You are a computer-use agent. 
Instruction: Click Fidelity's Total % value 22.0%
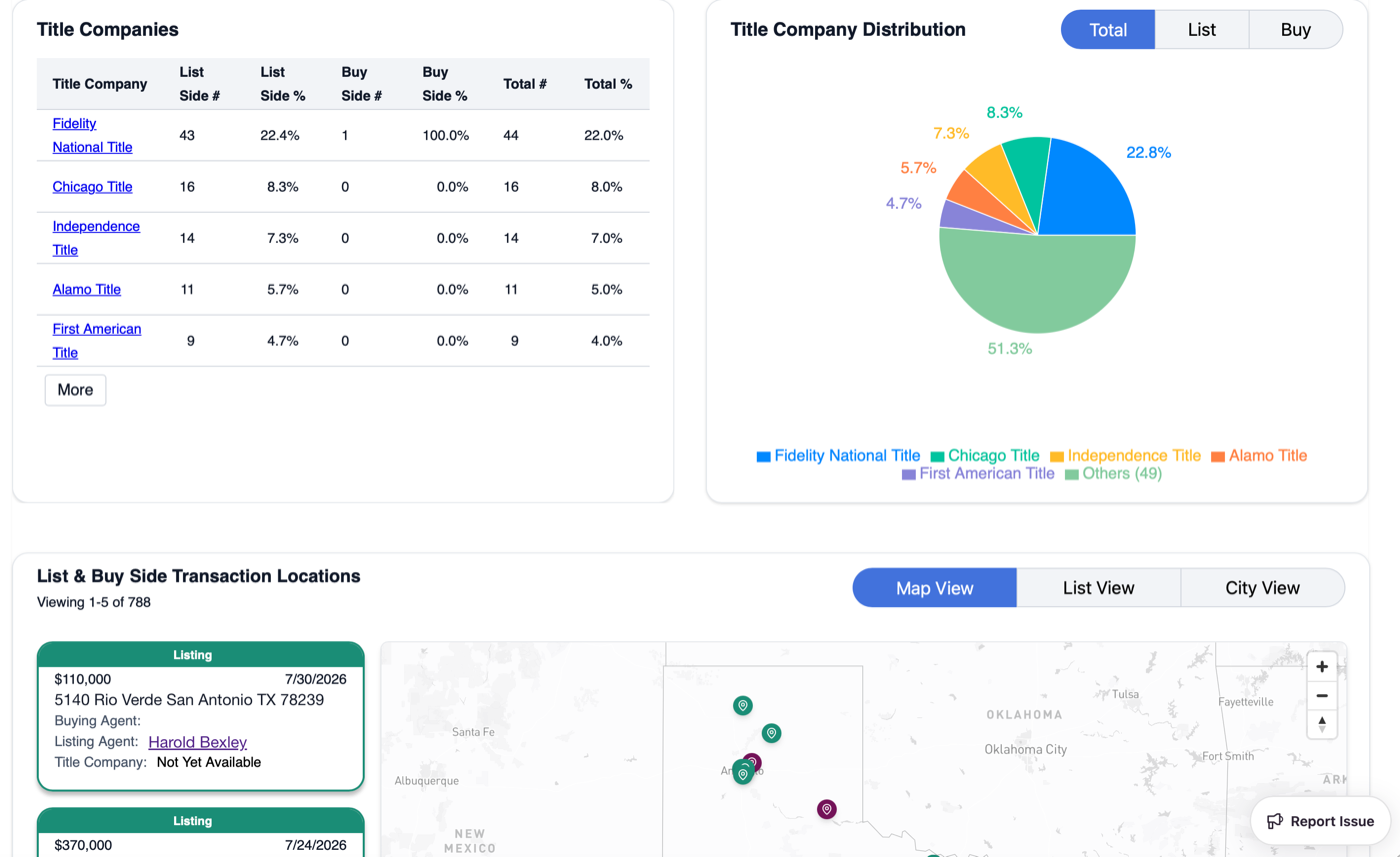coord(604,135)
